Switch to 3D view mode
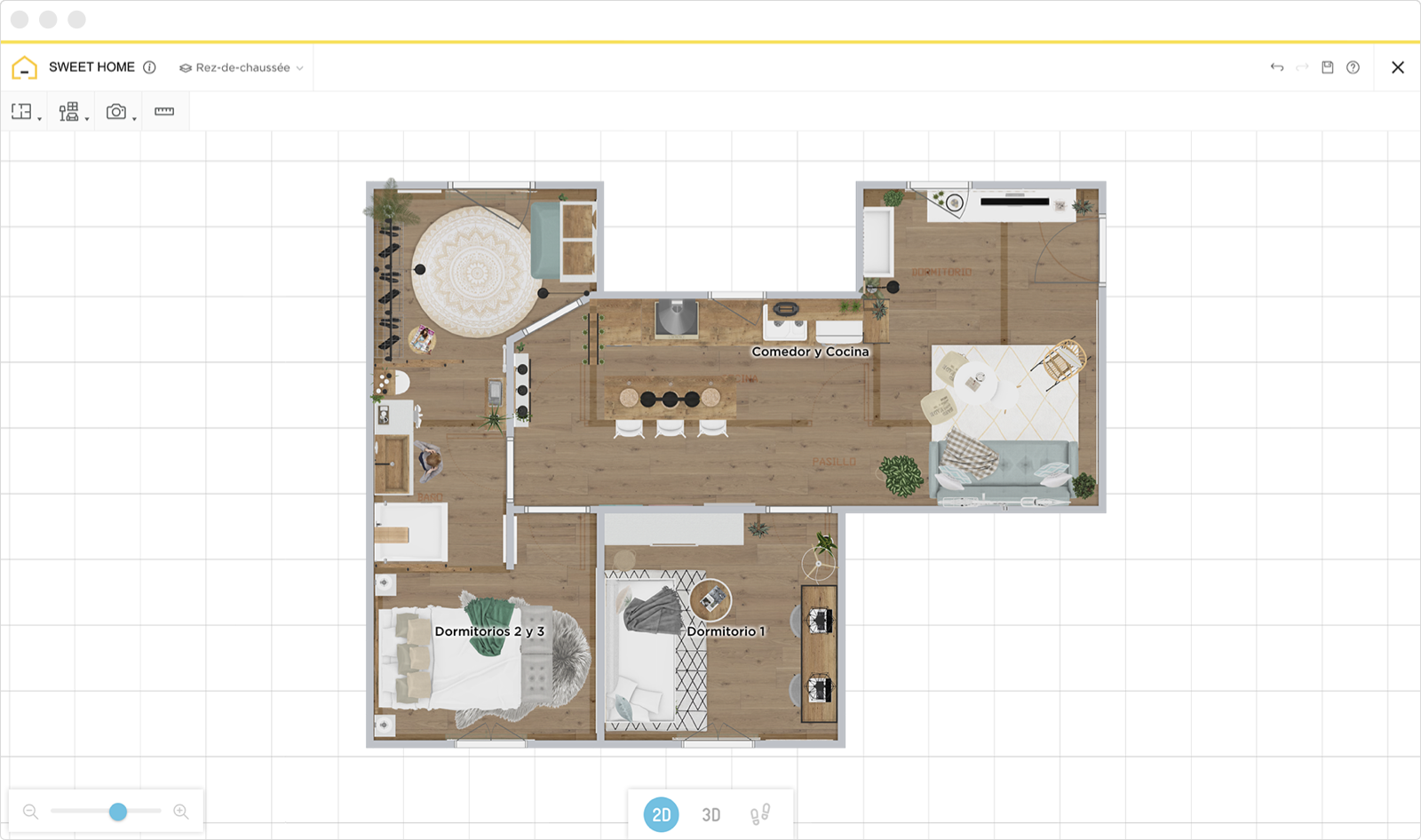1421x840 pixels. click(711, 814)
